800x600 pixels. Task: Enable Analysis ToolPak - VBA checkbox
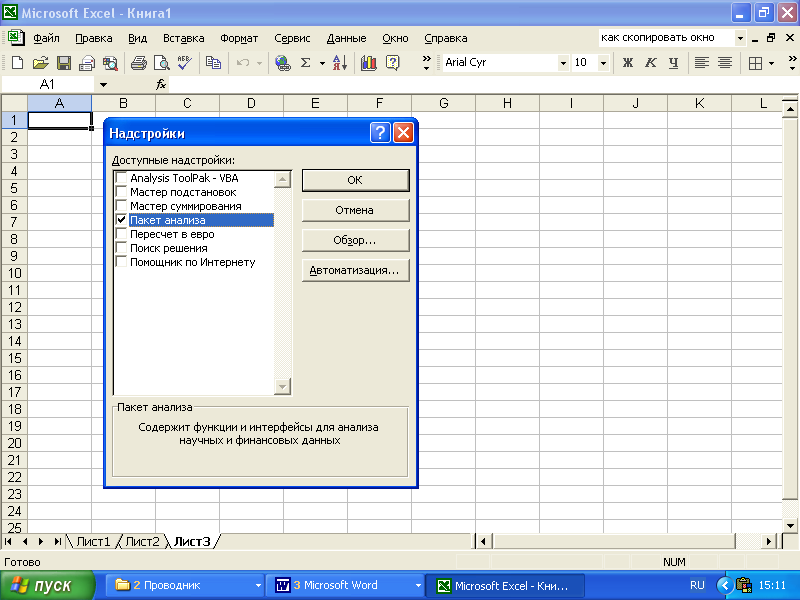121,178
